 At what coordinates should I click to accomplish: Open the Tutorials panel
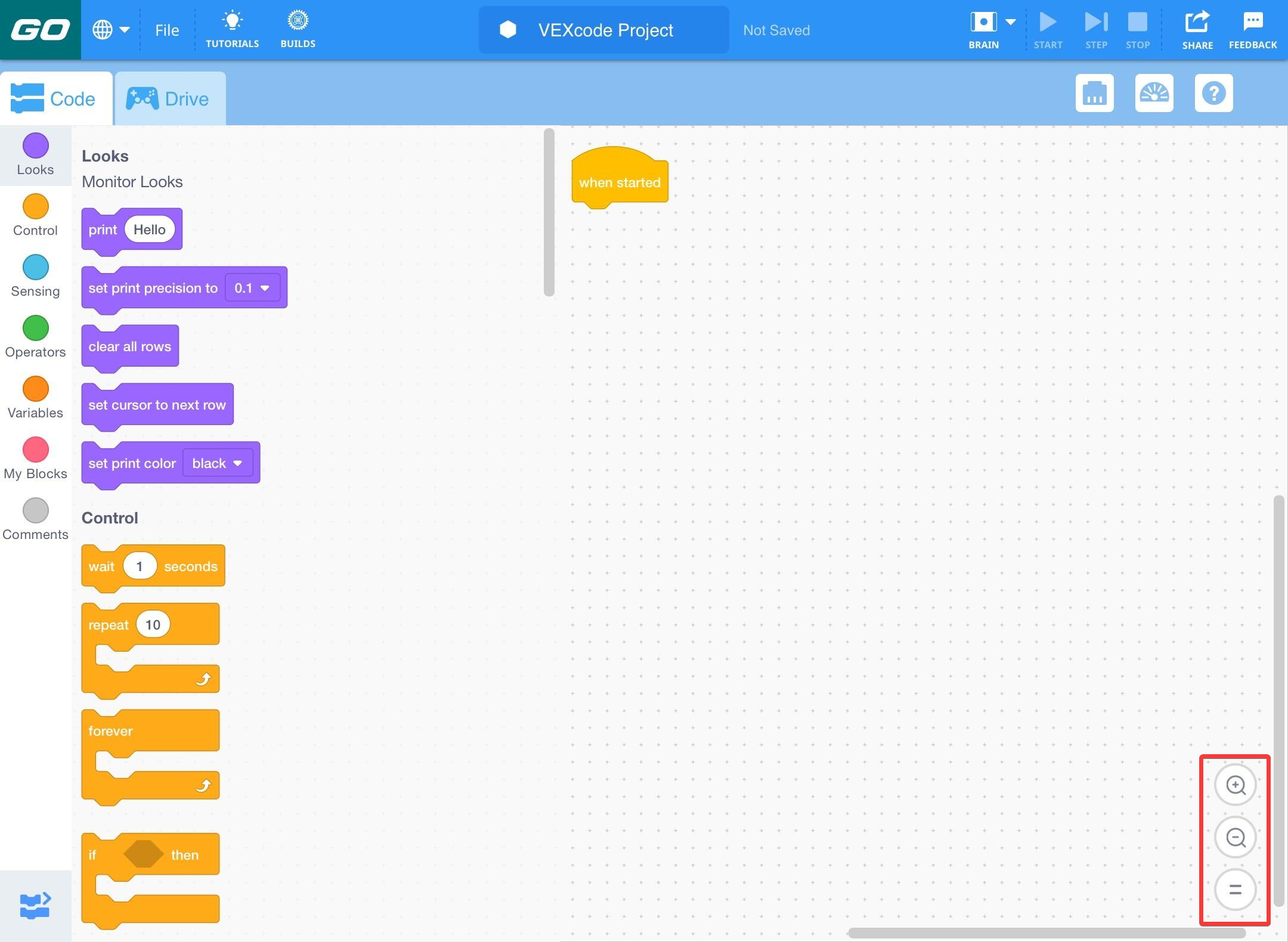233,29
